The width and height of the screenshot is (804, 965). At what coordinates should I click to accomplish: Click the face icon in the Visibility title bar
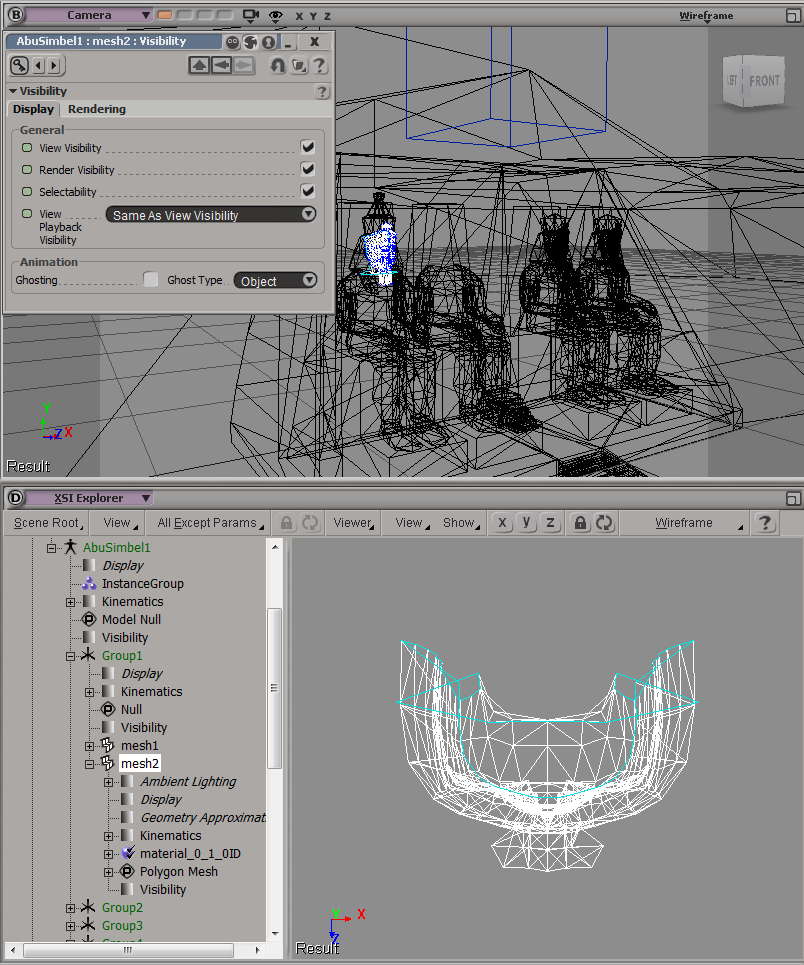(x=232, y=42)
